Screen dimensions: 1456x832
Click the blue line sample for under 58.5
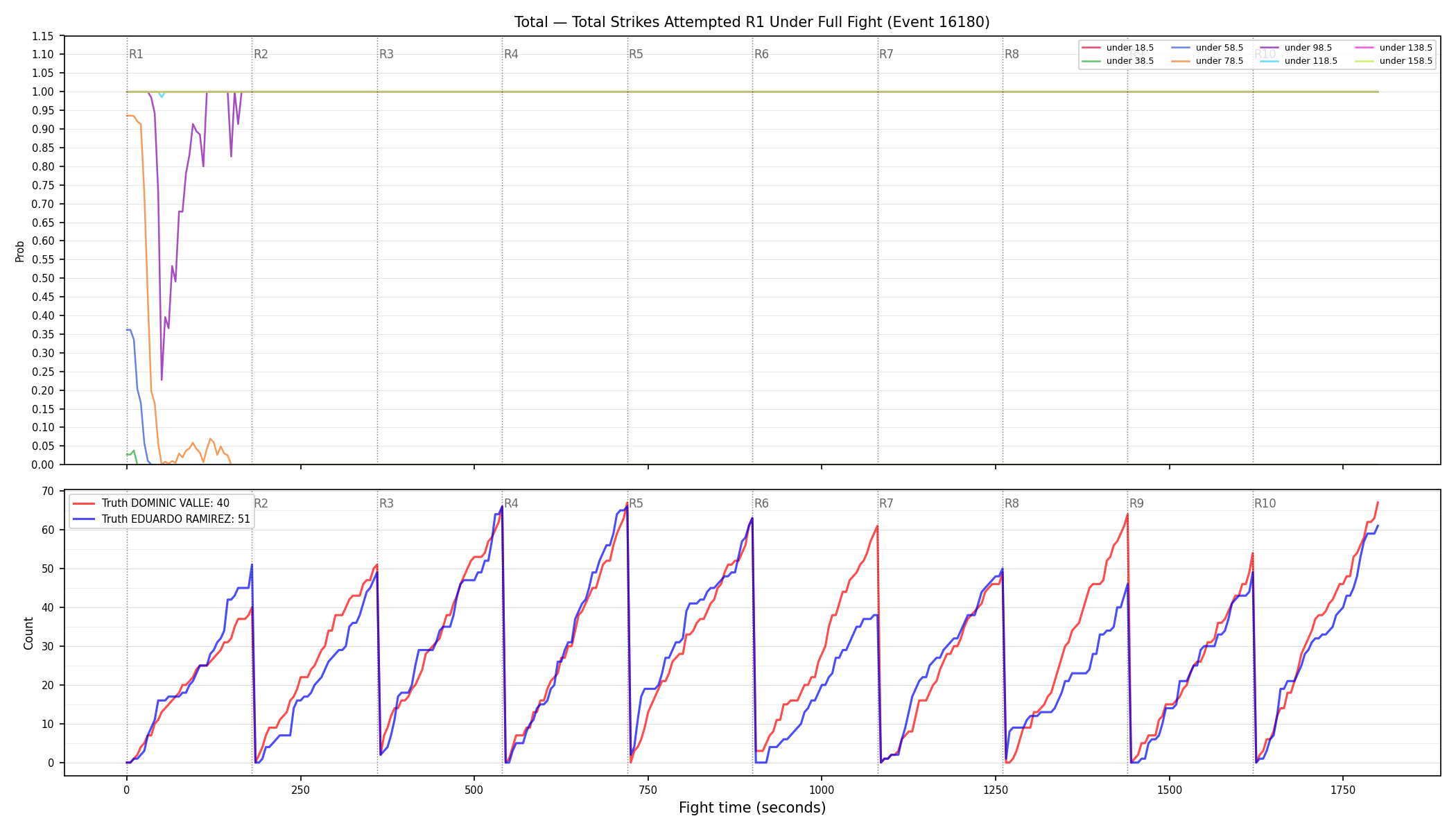[1181, 48]
